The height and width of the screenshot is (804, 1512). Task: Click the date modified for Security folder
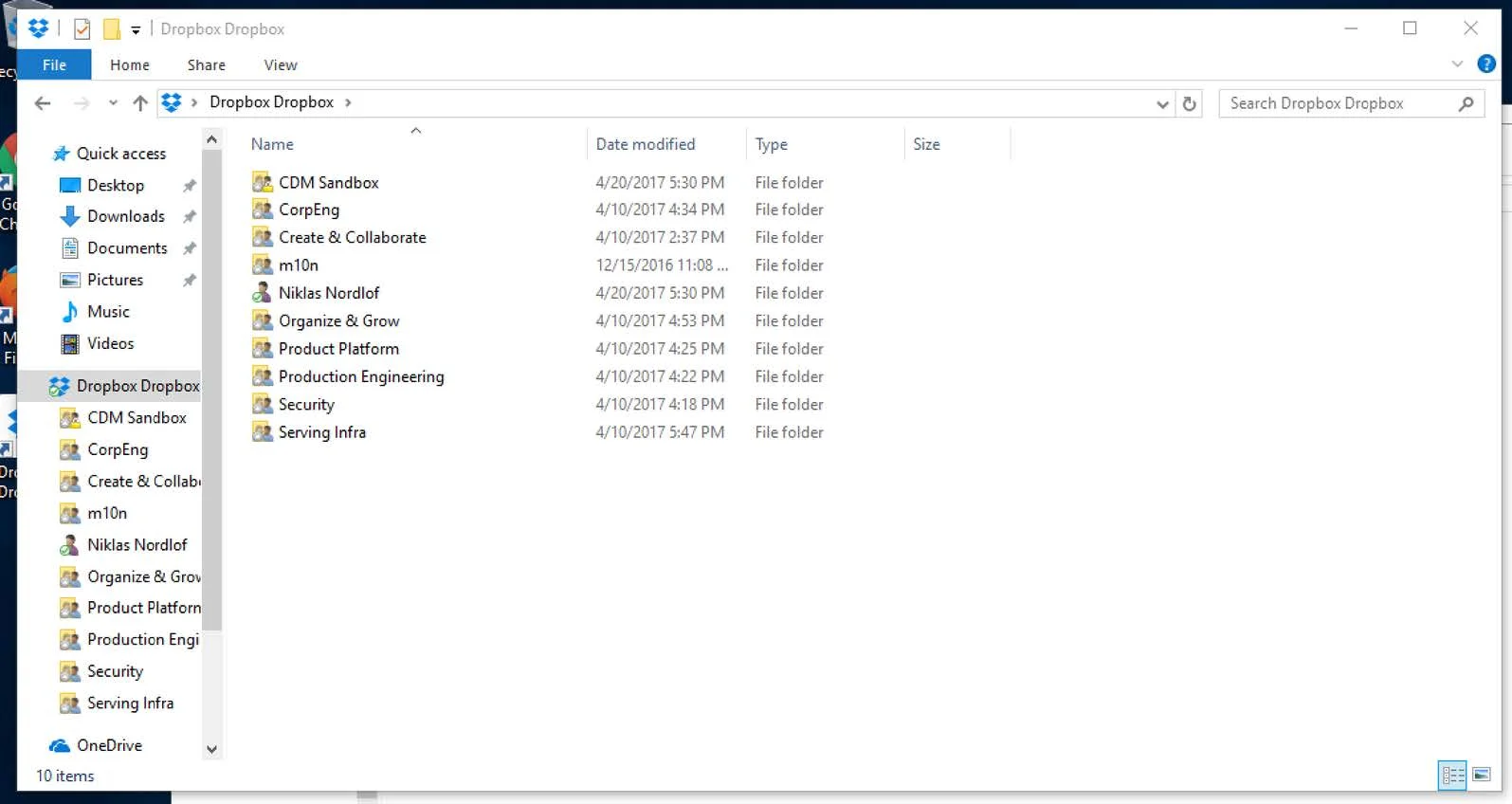660,404
